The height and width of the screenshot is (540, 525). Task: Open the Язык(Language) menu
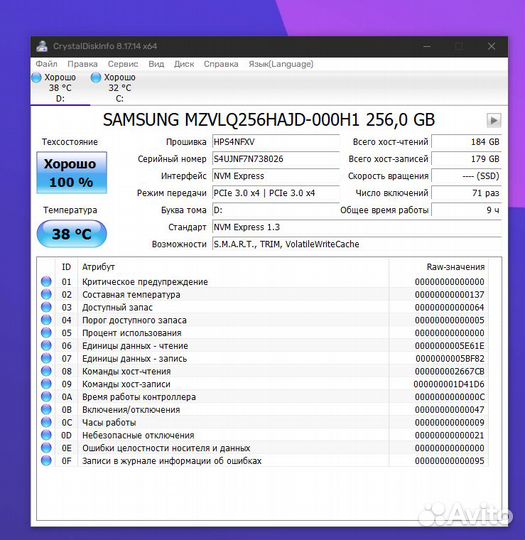(281, 64)
